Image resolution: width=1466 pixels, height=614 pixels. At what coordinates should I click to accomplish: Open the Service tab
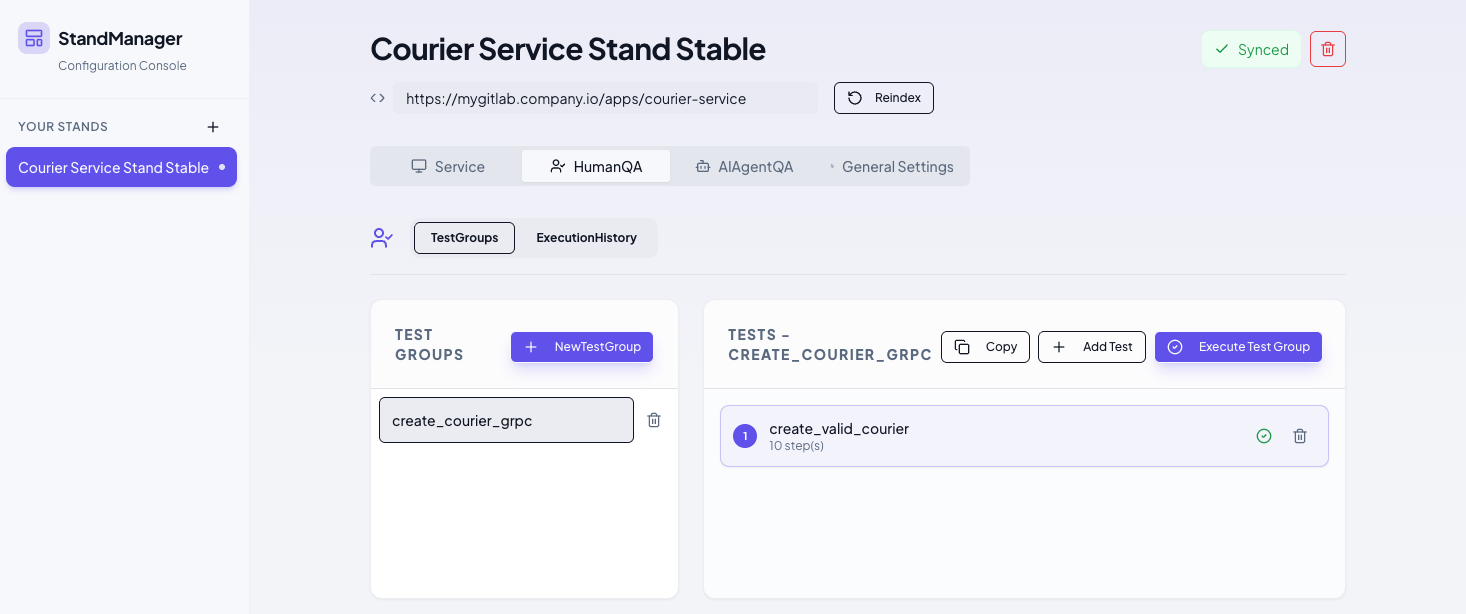point(448,167)
